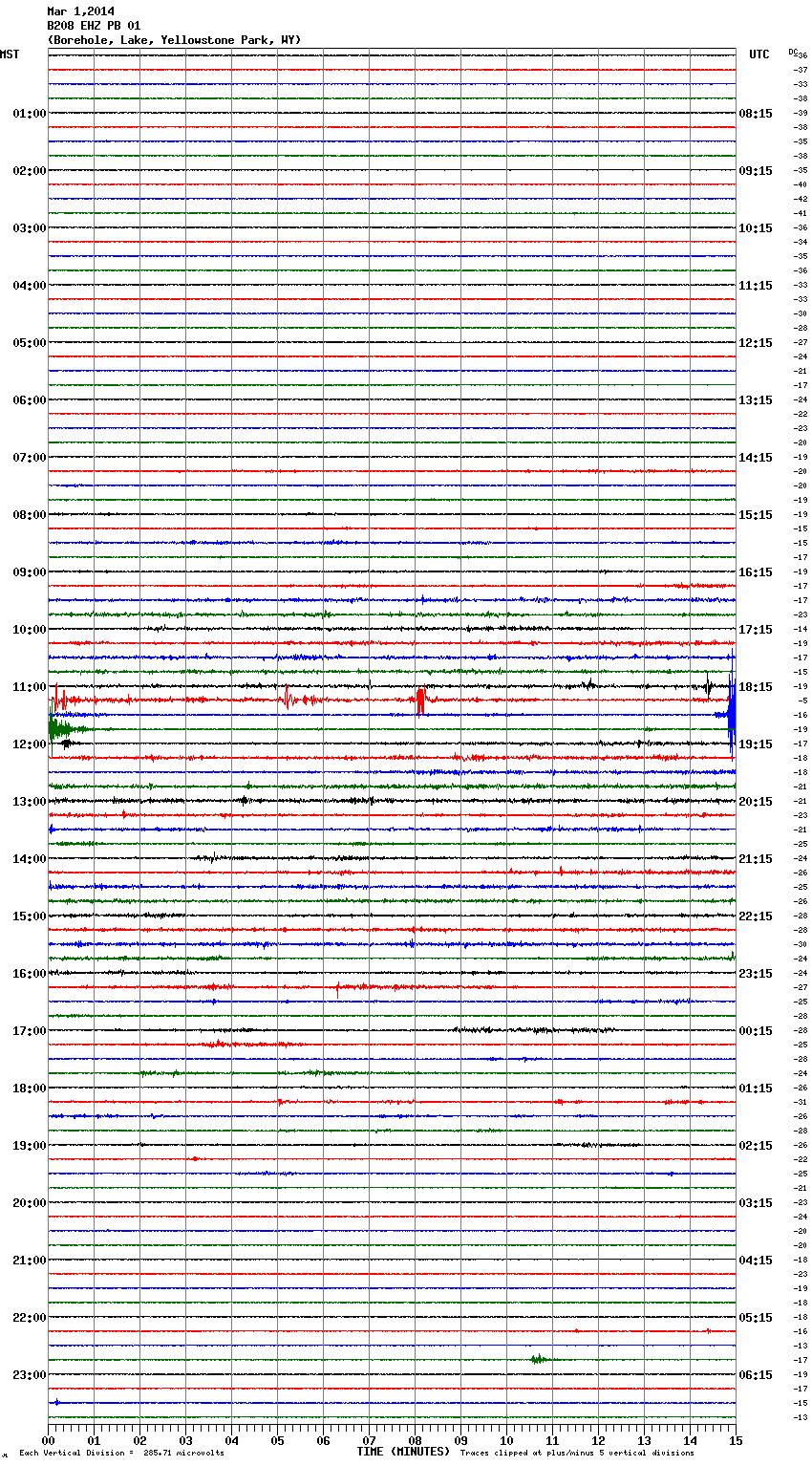Select the "01:00" MST hour label
The width and height of the screenshot is (812, 1466).
pyautogui.click(x=30, y=114)
